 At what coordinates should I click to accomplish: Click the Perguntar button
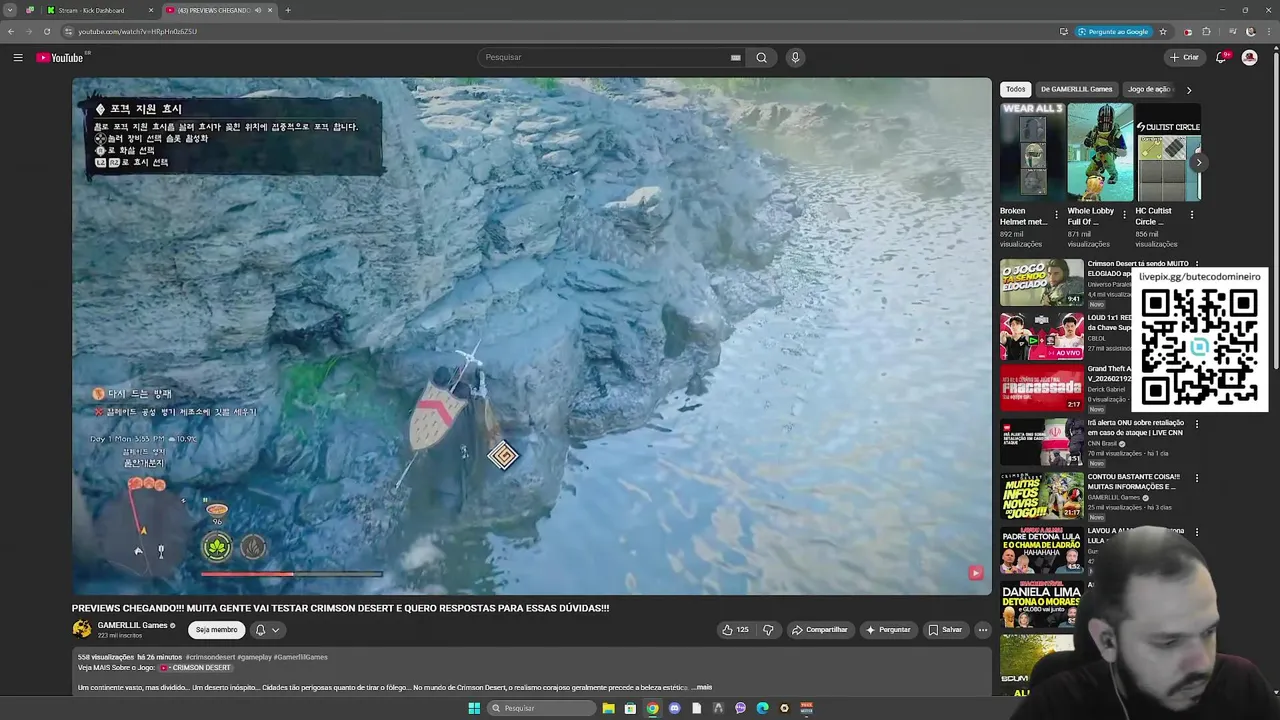click(888, 630)
